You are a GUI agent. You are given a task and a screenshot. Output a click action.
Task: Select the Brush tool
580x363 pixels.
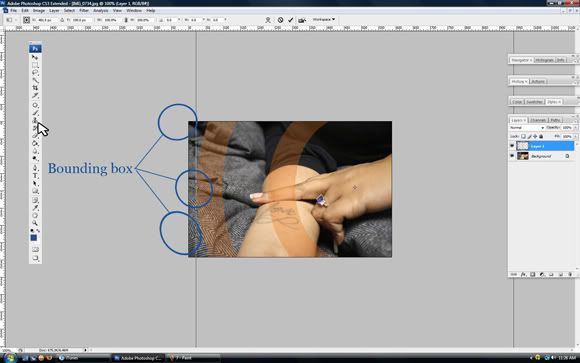35,113
